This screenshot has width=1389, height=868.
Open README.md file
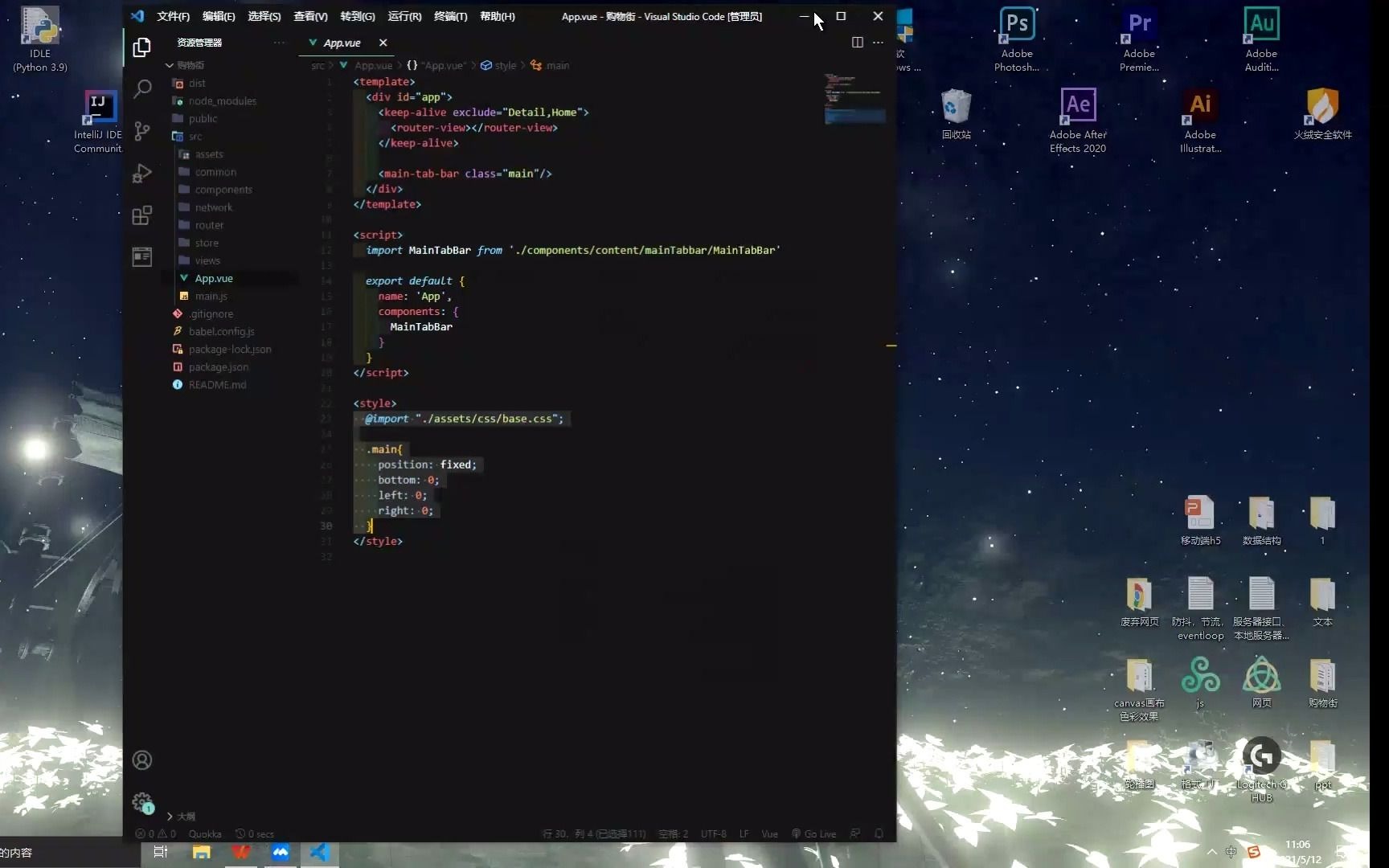tap(217, 384)
